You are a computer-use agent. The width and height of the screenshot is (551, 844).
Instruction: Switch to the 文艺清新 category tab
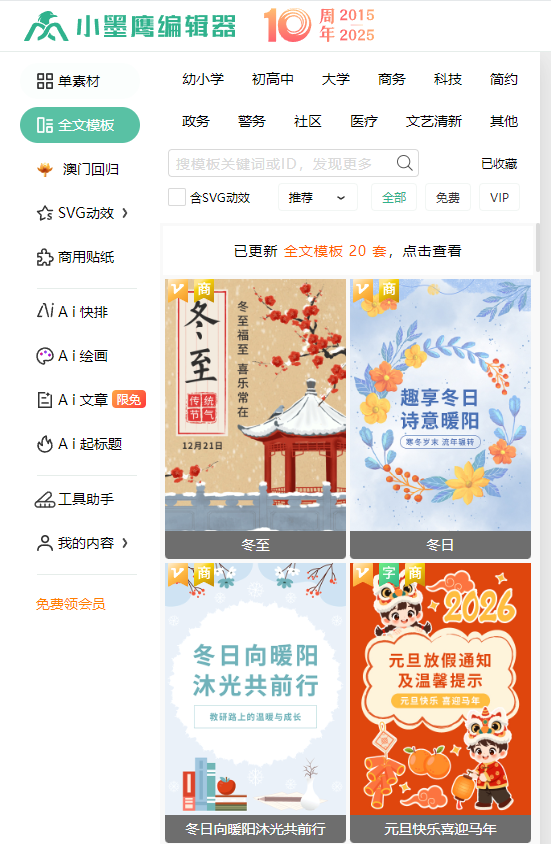tap(434, 121)
